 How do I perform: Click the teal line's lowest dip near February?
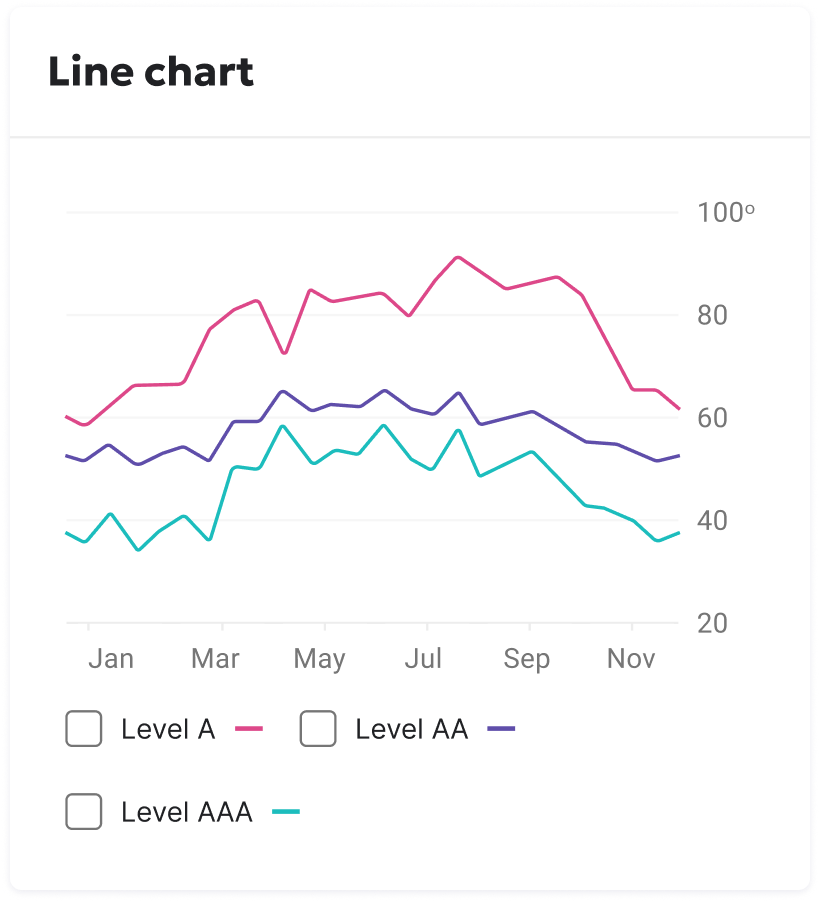click(x=140, y=550)
